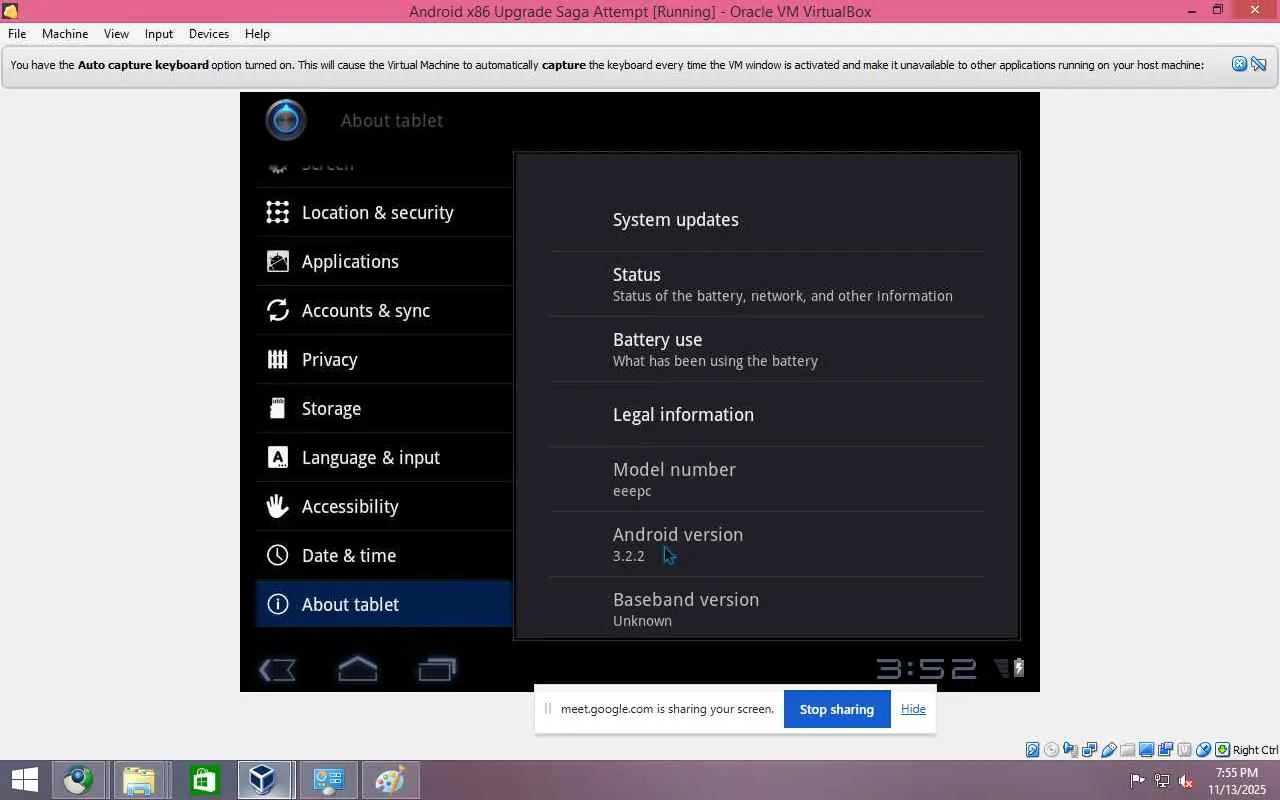The image size is (1280, 800).
Task: Click the Accounts & sync icon
Action: click(x=277, y=310)
